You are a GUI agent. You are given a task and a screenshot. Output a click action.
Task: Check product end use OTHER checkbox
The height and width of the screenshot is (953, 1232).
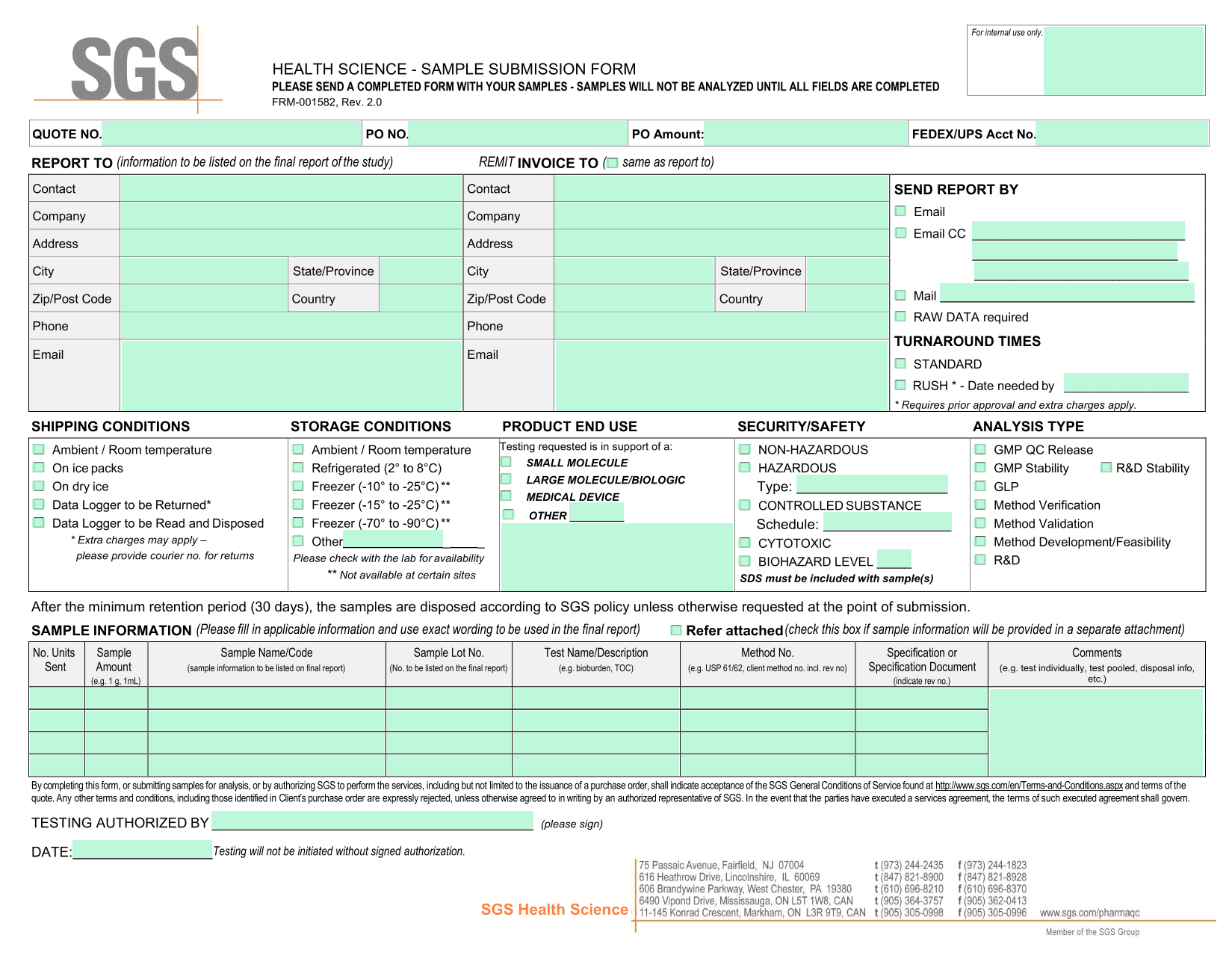(x=509, y=515)
